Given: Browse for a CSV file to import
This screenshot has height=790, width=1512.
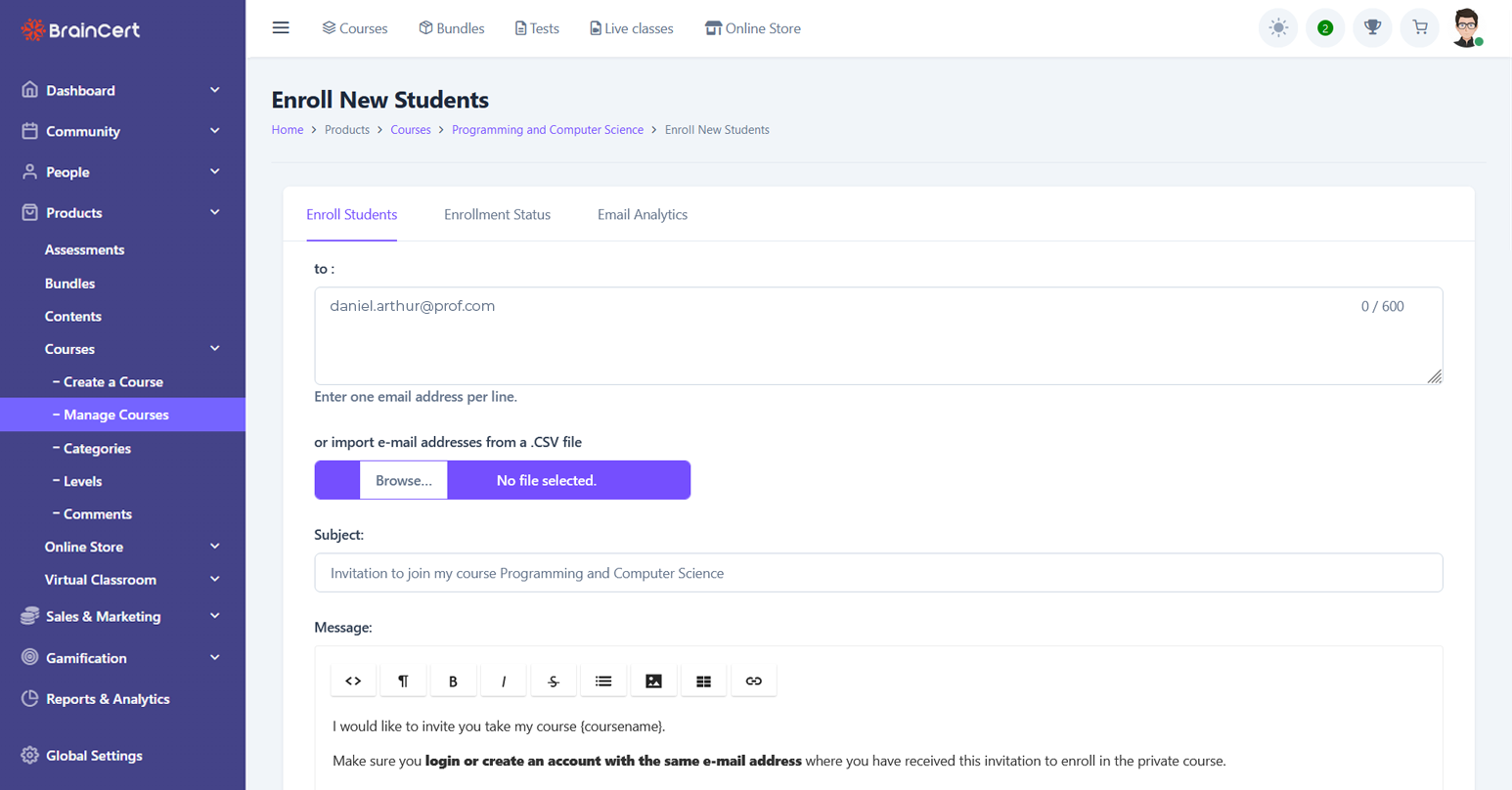Looking at the screenshot, I should coord(403,480).
